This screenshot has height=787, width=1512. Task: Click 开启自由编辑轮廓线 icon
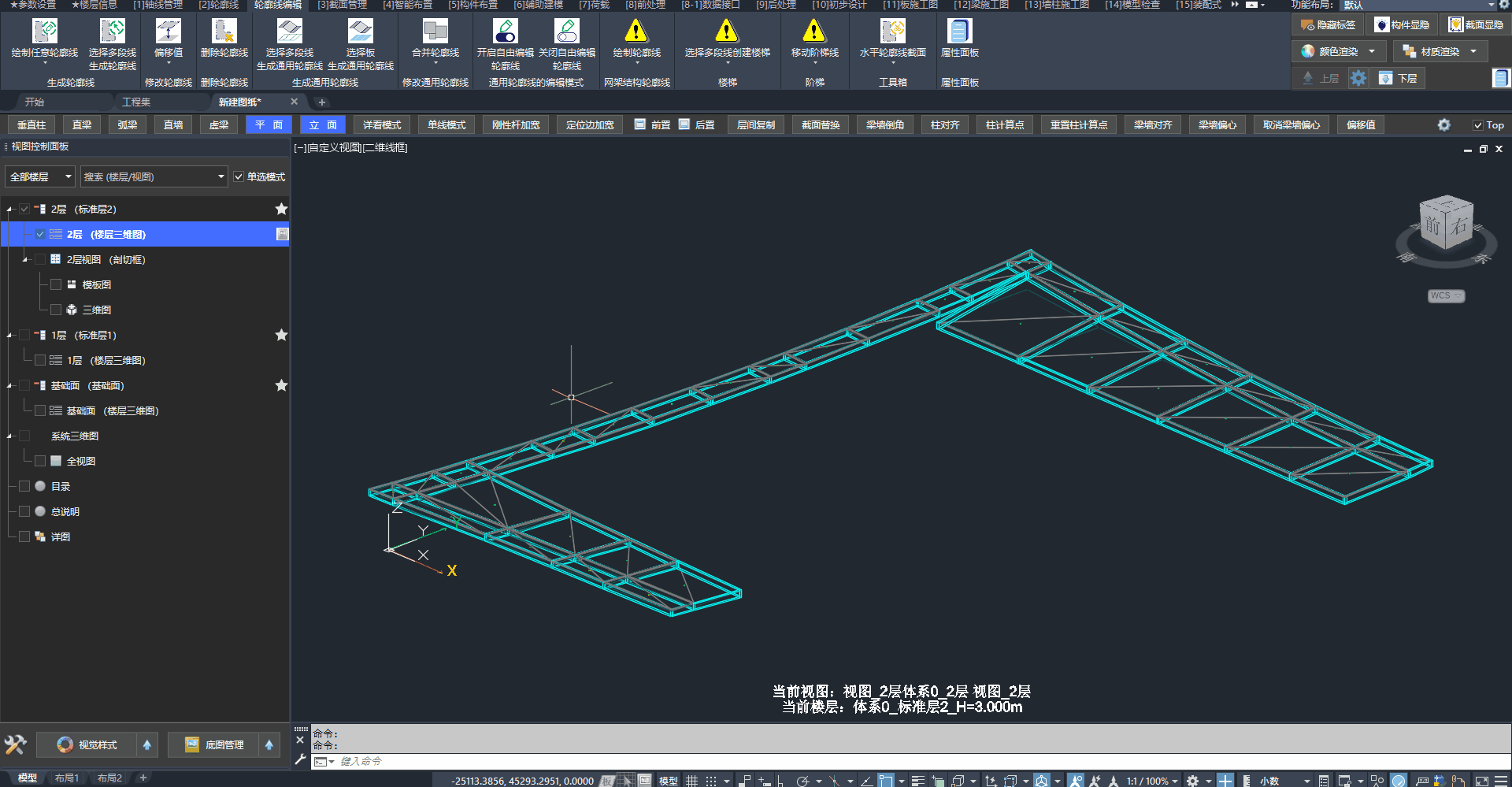(x=505, y=32)
